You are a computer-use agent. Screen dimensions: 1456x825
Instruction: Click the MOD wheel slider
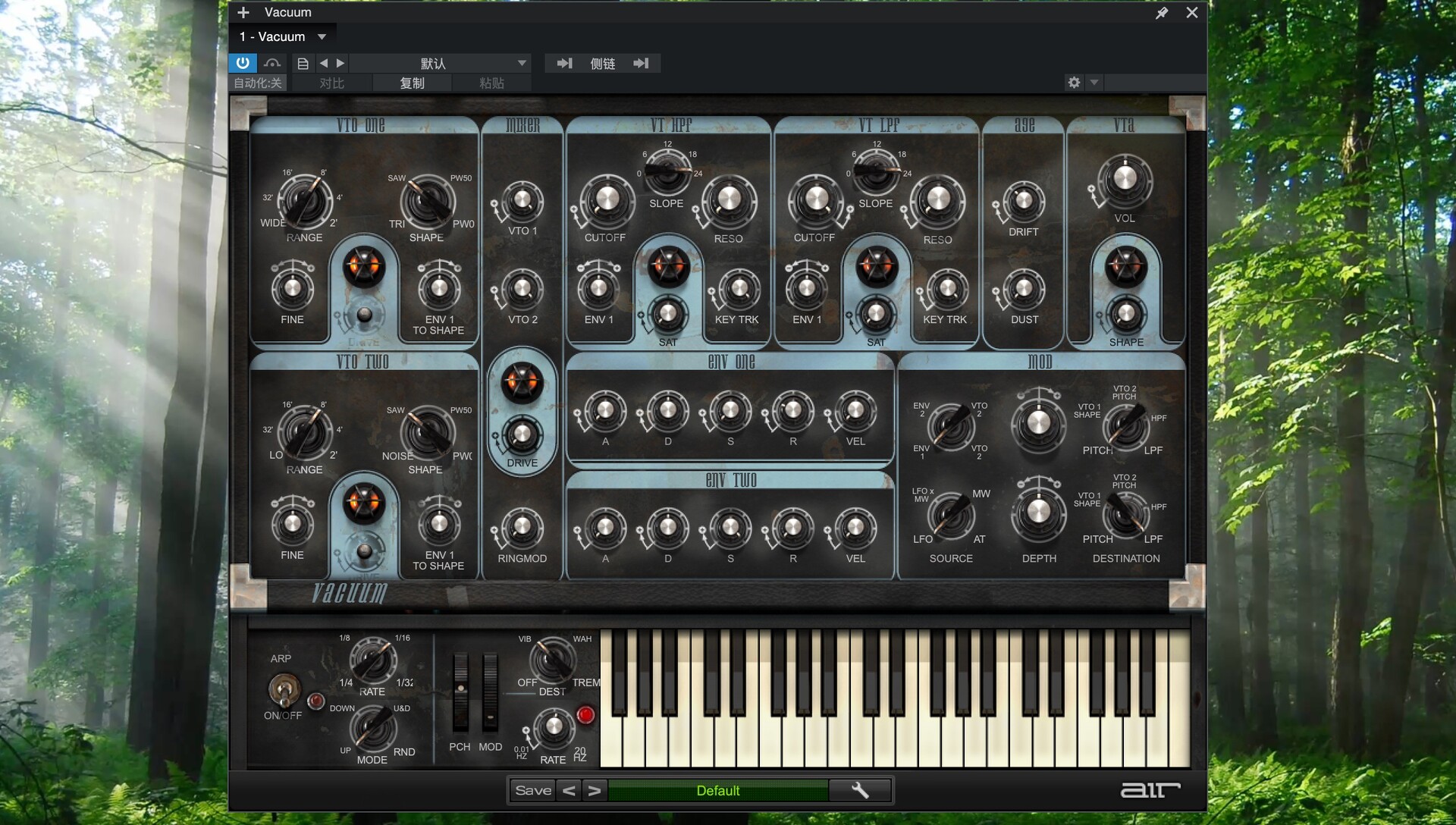tap(491, 692)
